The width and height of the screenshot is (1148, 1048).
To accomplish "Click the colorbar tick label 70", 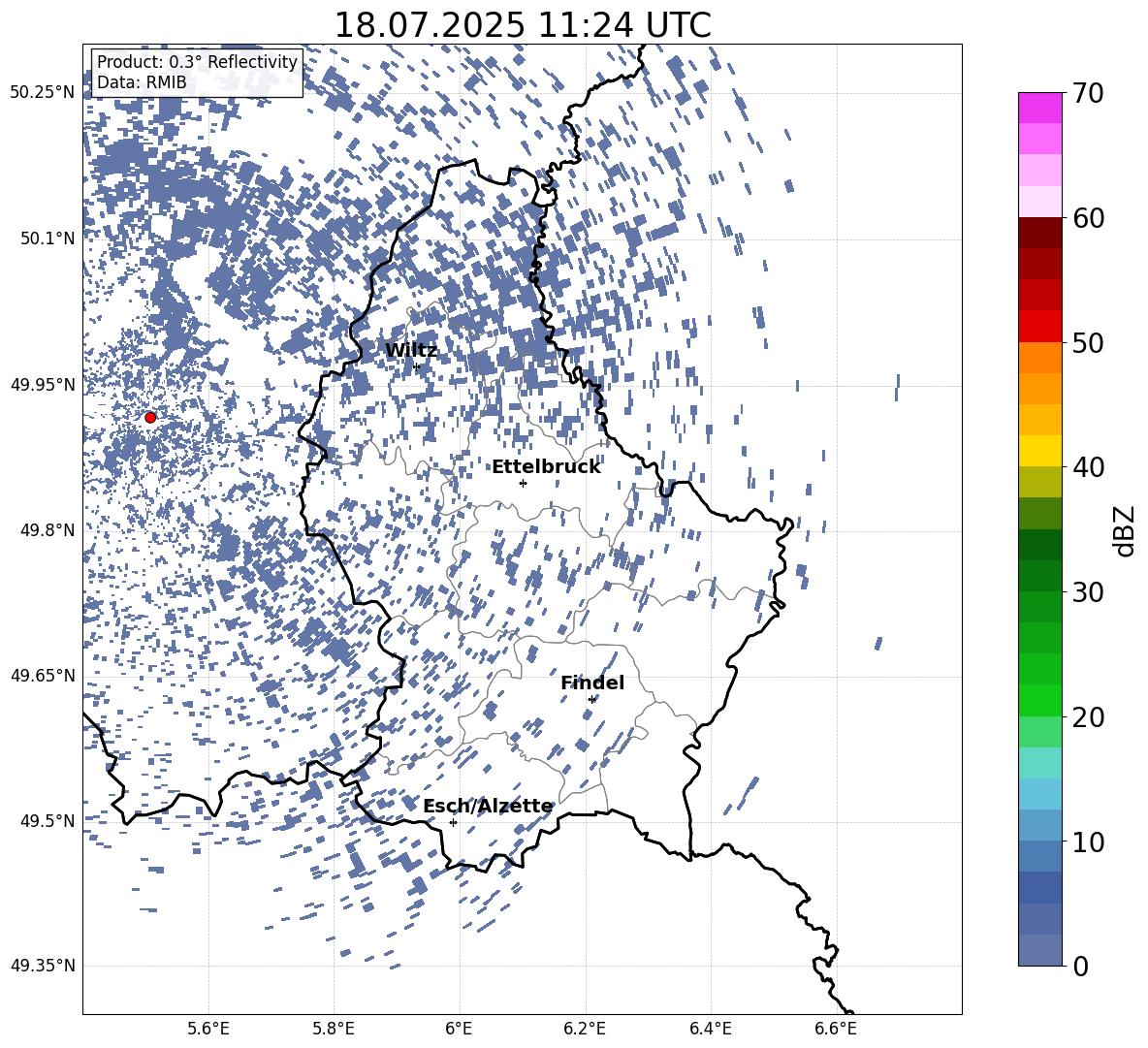I will tap(1088, 94).
